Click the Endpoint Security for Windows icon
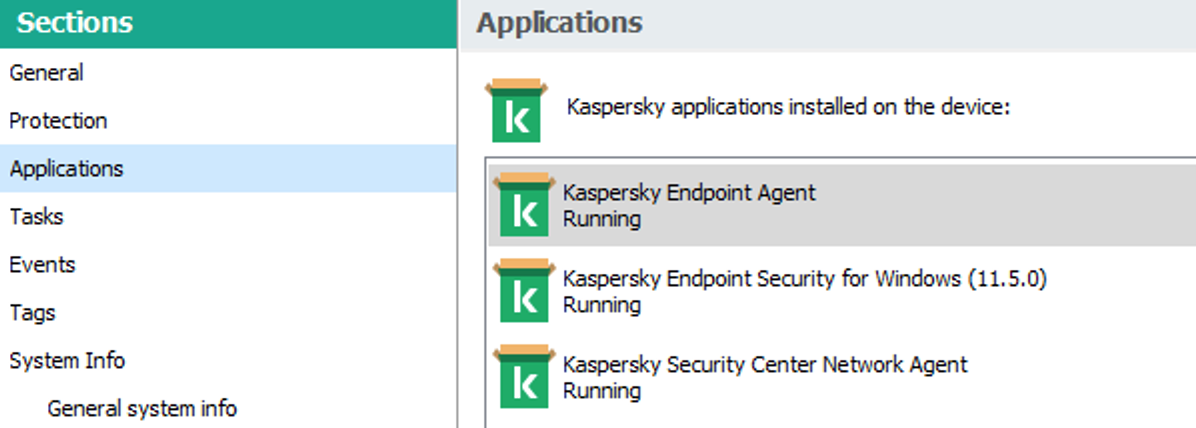This screenshot has width=1196, height=428. [x=524, y=290]
